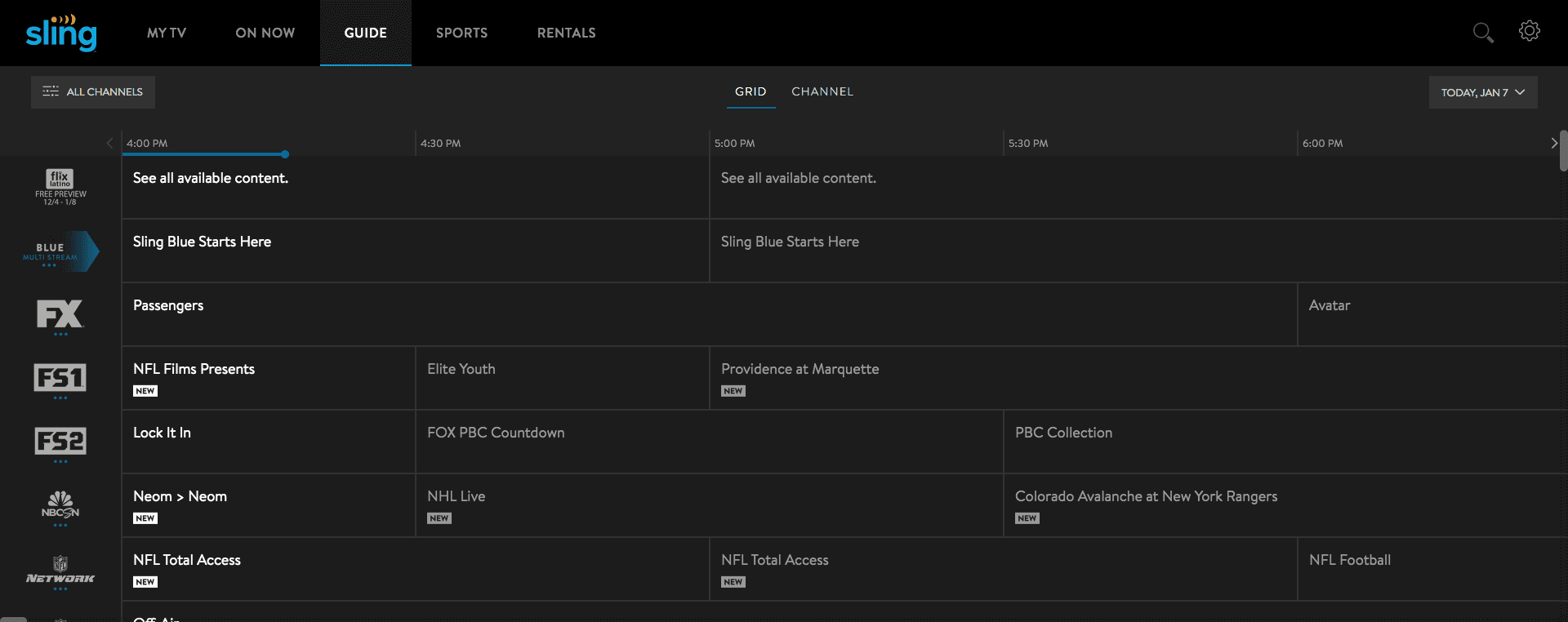The height and width of the screenshot is (622, 1568).
Task: Select the FX channel logo
Action: (x=60, y=317)
